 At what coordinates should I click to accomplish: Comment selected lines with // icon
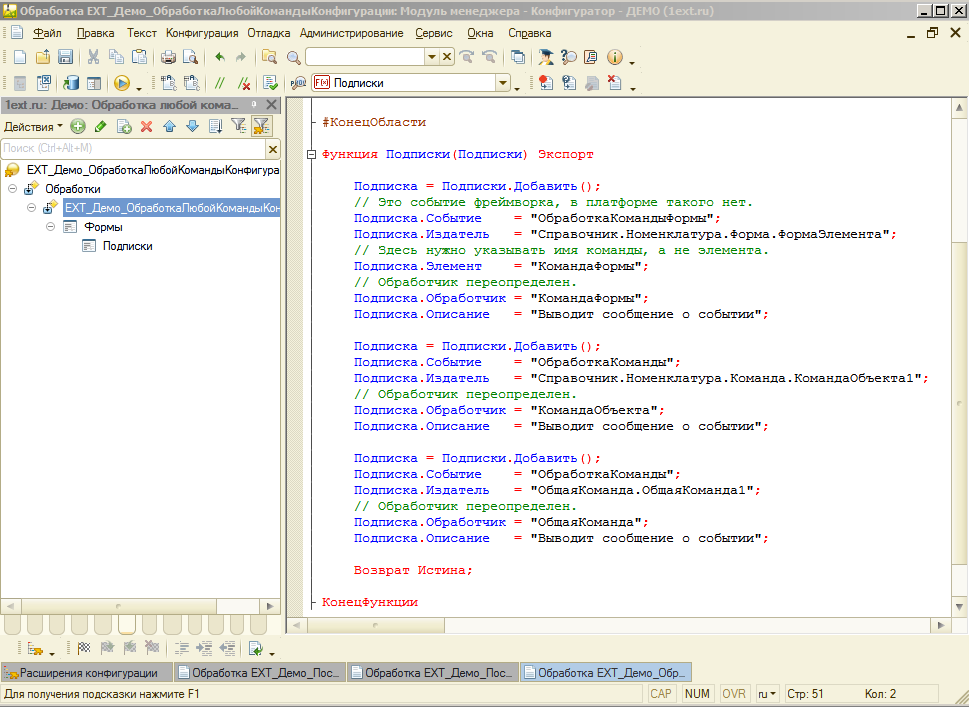[221, 82]
